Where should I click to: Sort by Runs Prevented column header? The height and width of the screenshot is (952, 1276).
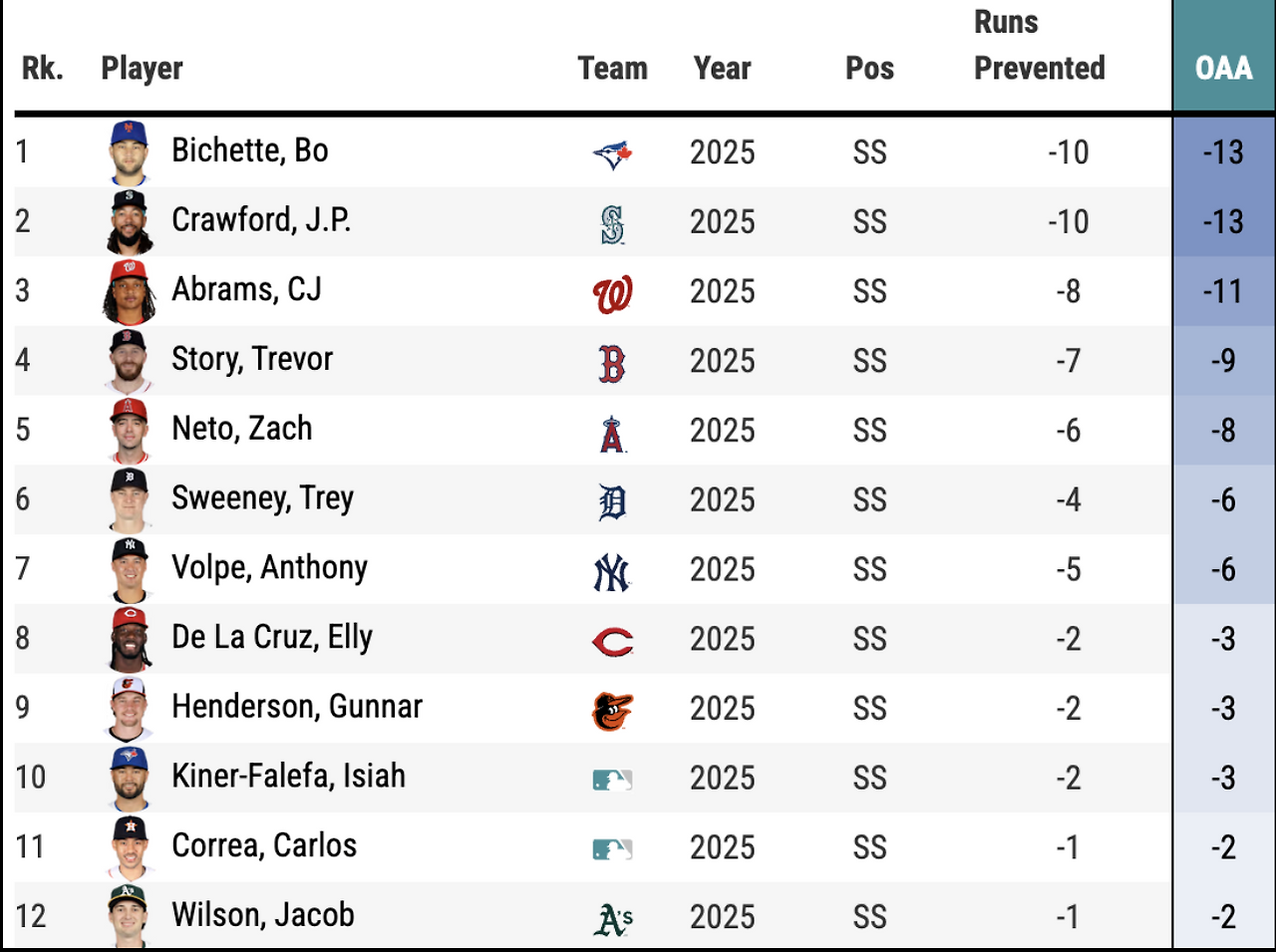[x=1039, y=46]
